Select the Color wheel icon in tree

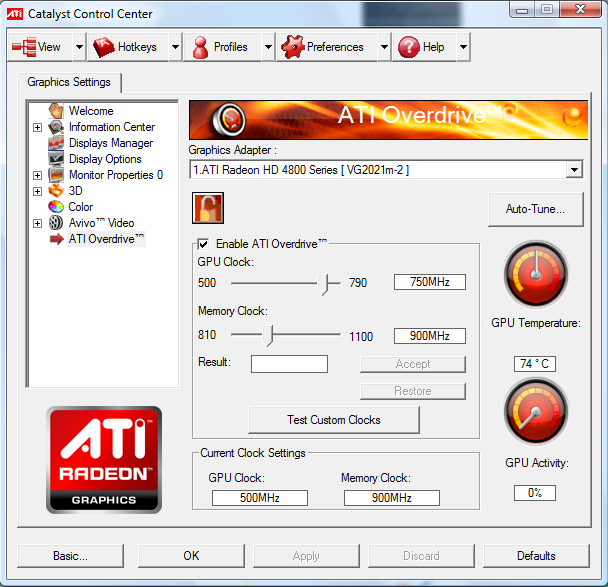56,207
